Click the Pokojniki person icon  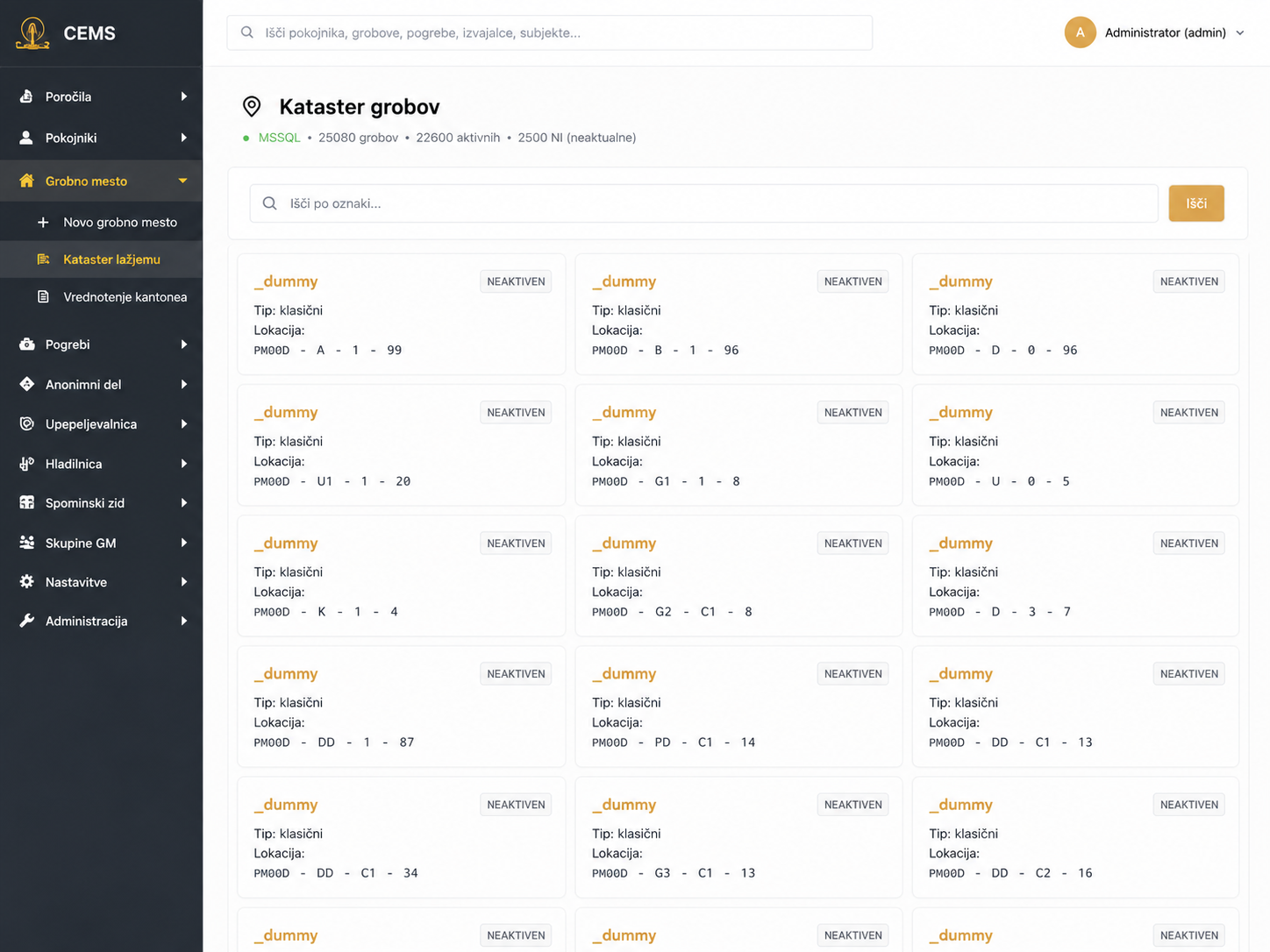point(26,138)
